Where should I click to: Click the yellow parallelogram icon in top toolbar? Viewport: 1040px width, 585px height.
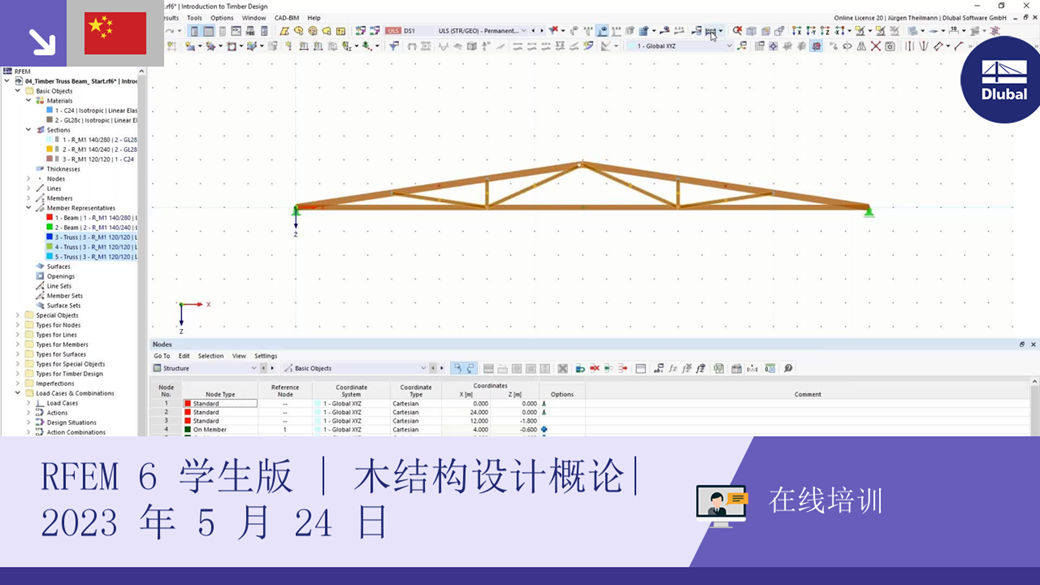(x=285, y=31)
